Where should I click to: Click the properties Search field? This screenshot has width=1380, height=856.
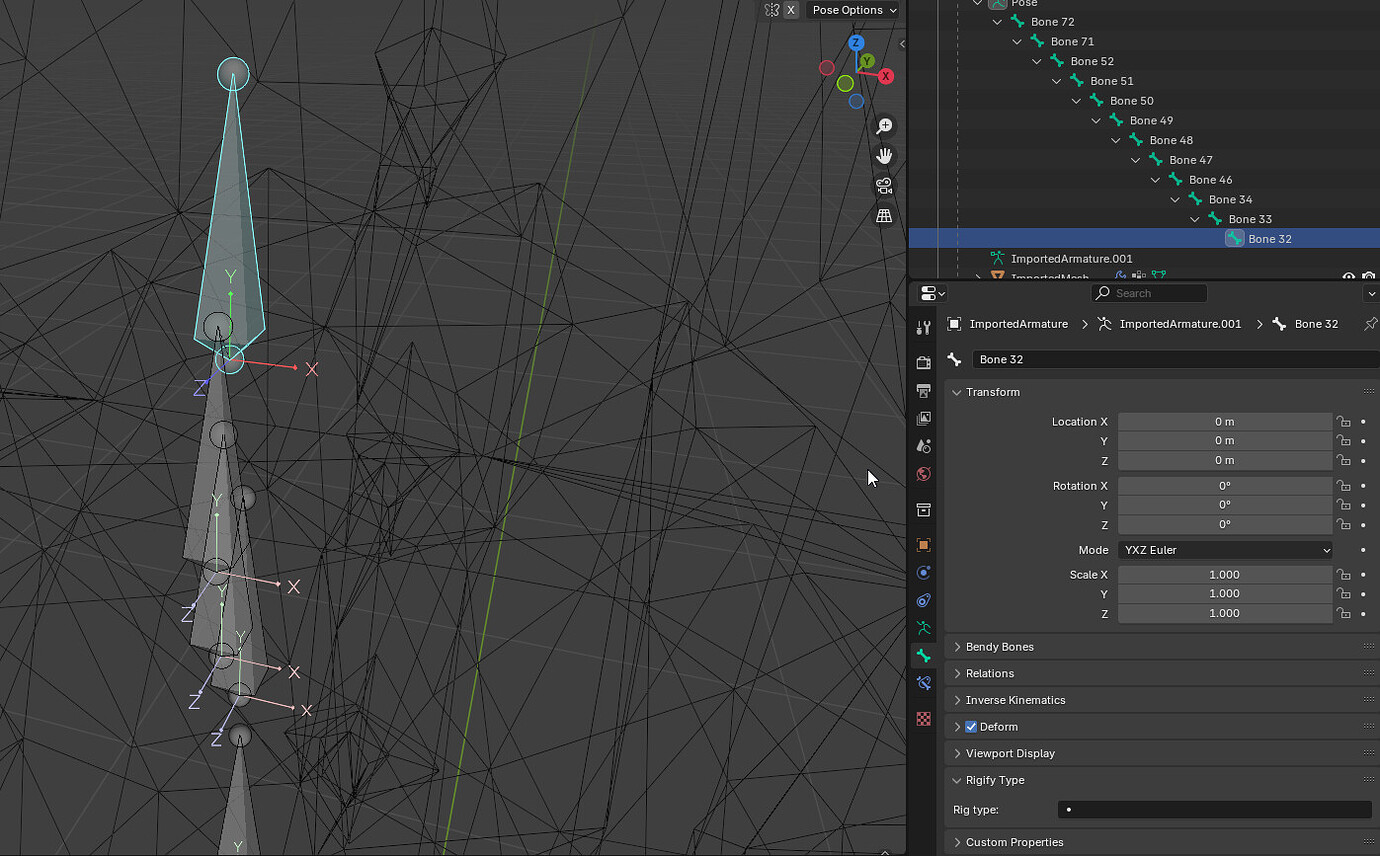coord(1149,293)
